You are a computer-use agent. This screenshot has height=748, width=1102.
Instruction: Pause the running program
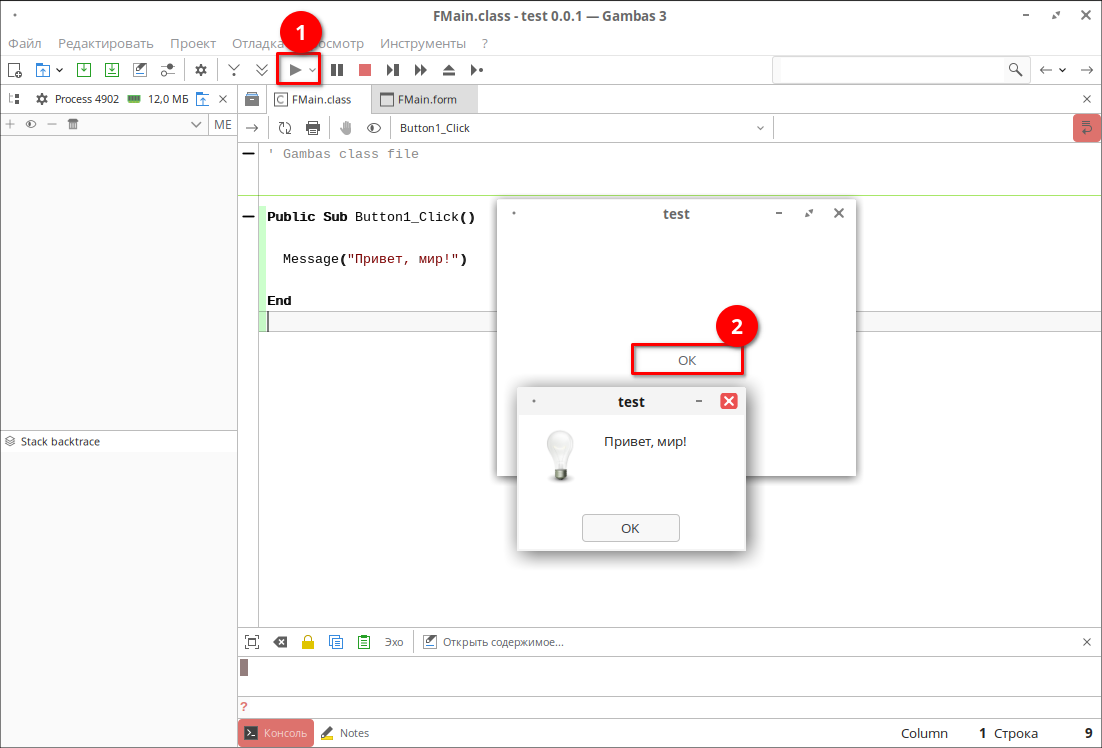[x=337, y=70]
